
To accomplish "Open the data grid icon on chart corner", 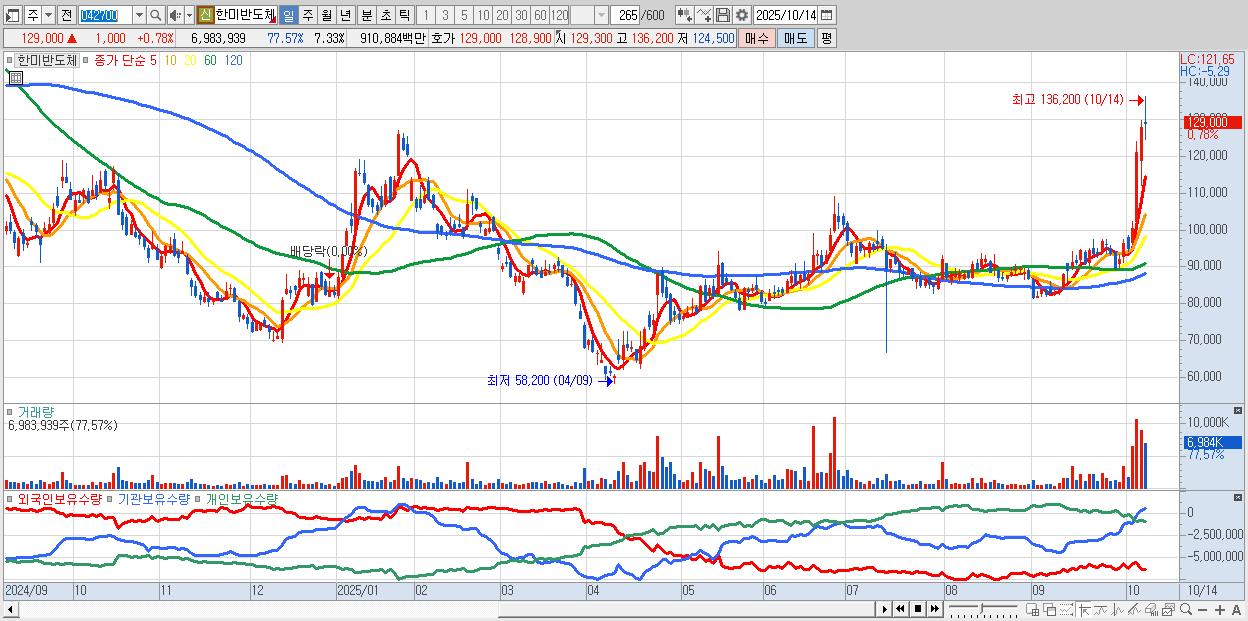I will click(16, 77).
